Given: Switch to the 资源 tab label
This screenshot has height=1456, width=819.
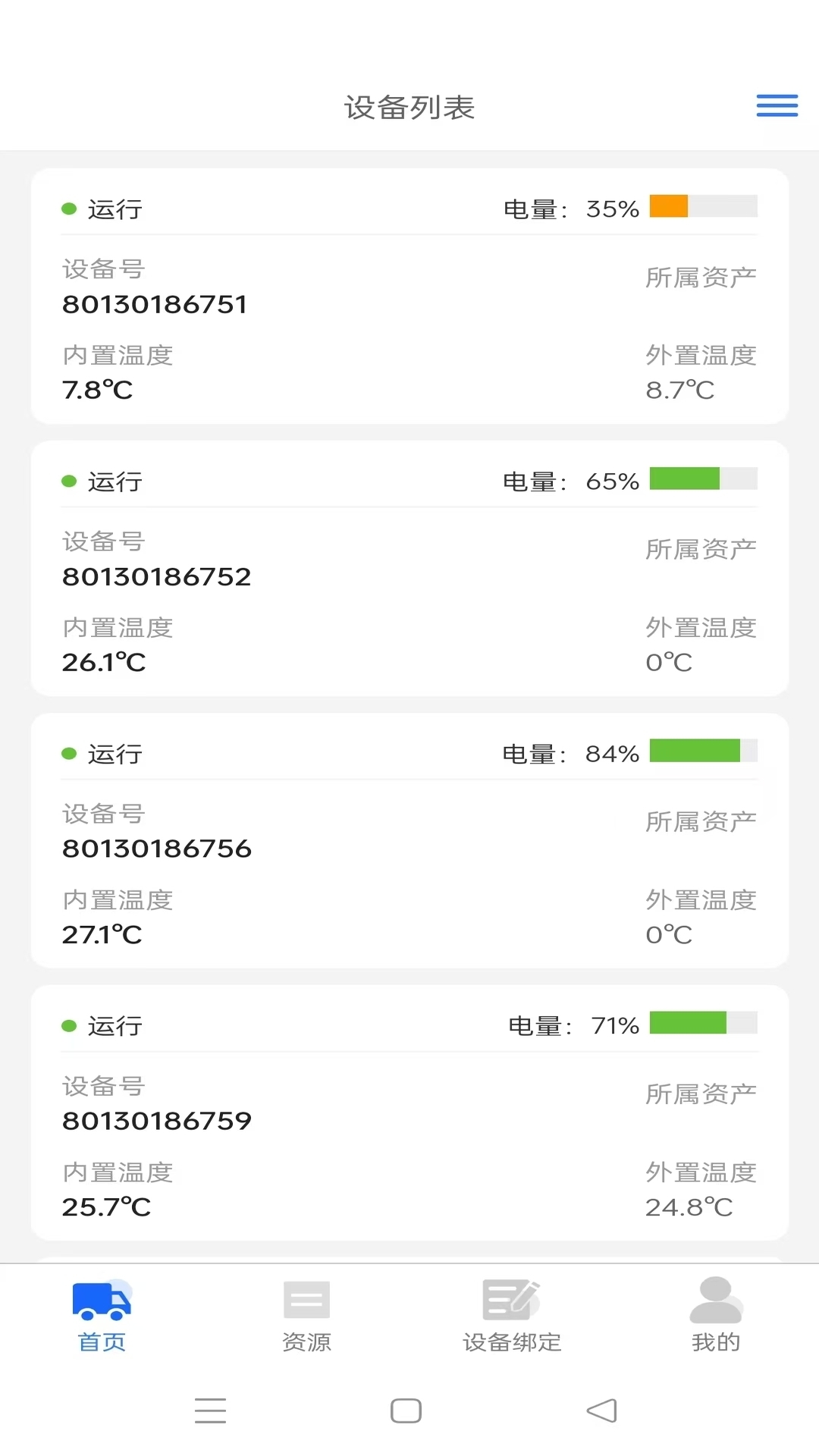Looking at the screenshot, I should click(306, 1342).
